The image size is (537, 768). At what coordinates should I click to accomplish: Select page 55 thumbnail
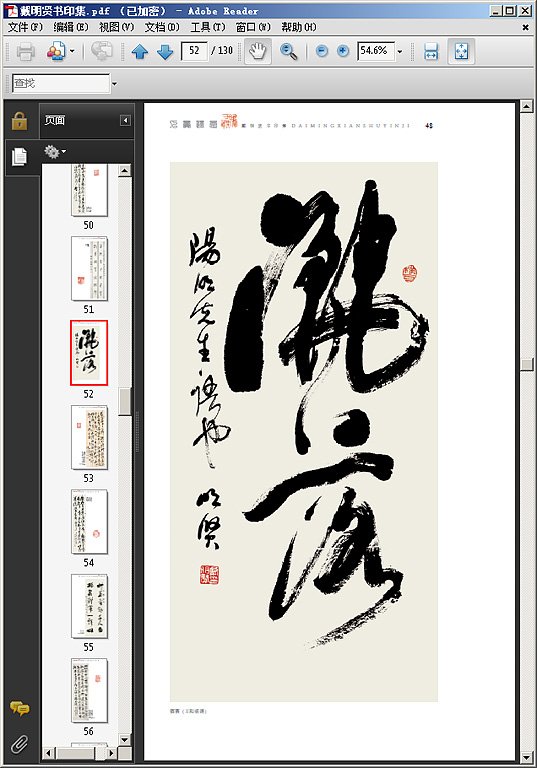pyautogui.click(x=89, y=606)
